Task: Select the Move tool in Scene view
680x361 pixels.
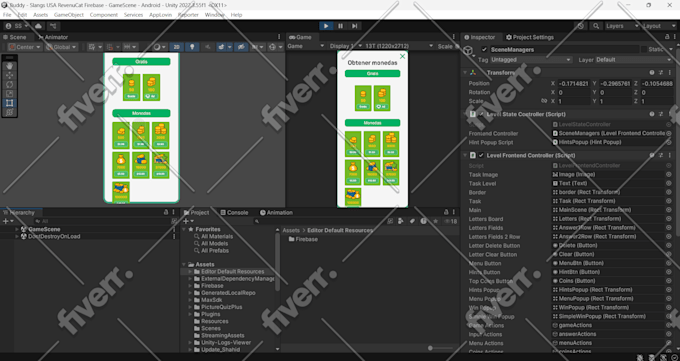Action: 10,75
